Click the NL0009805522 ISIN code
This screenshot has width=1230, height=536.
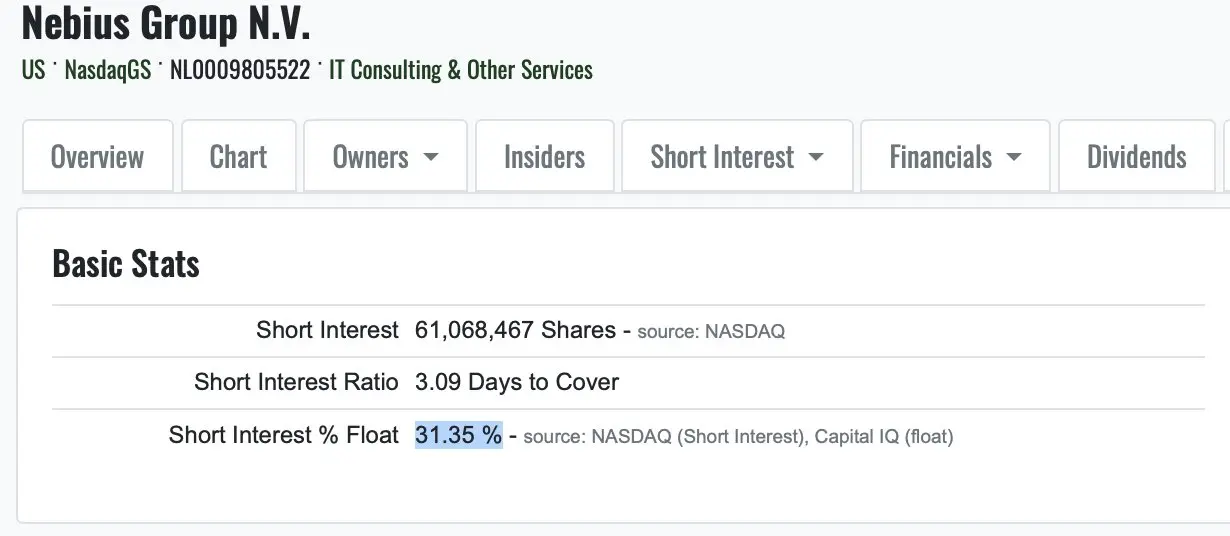240,70
